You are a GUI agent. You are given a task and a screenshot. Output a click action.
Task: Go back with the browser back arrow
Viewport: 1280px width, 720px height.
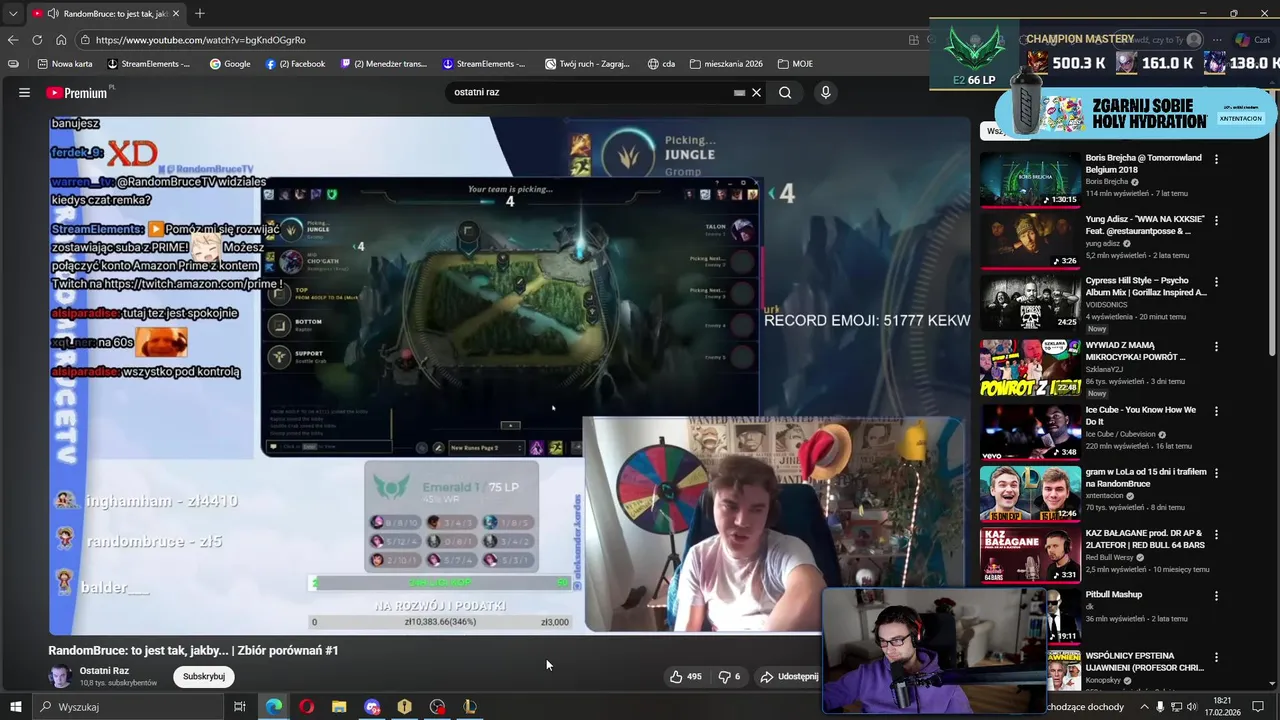tap(12, 40)
